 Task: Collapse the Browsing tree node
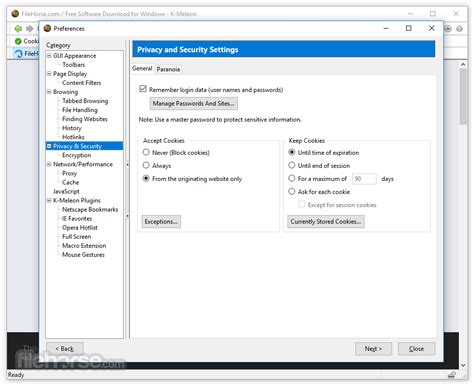(x=49, y=92)
